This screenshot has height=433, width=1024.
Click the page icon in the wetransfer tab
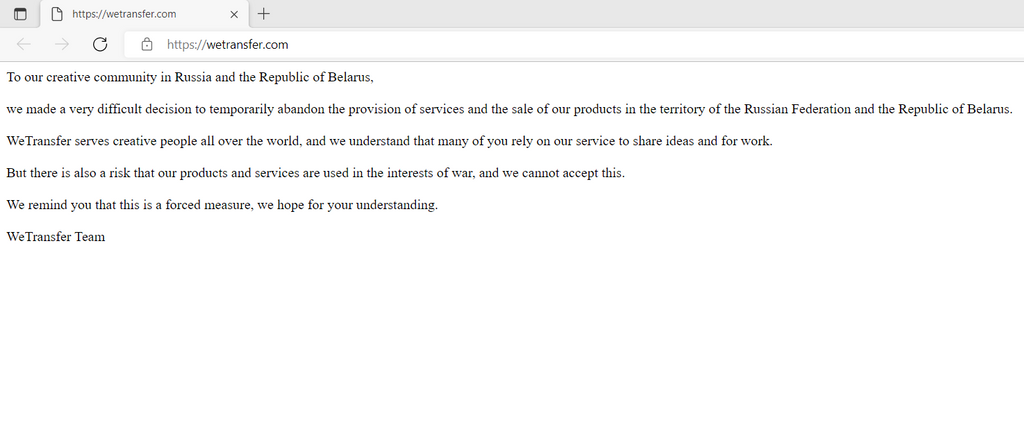[57, 14]
